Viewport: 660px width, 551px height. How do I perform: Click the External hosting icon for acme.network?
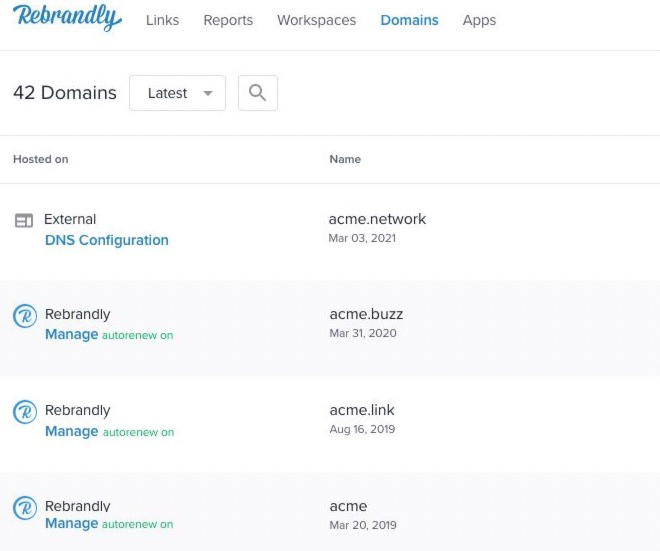[24, 220]
